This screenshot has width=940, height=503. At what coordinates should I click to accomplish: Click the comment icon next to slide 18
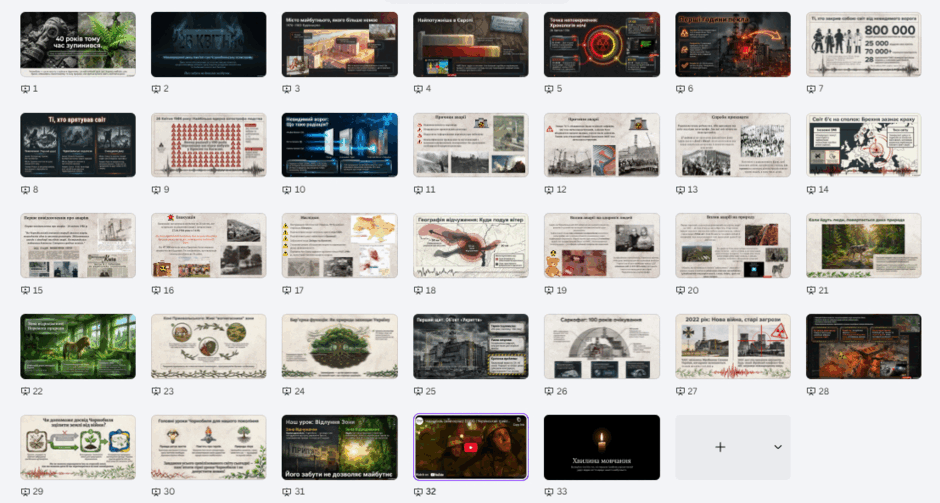418,290
